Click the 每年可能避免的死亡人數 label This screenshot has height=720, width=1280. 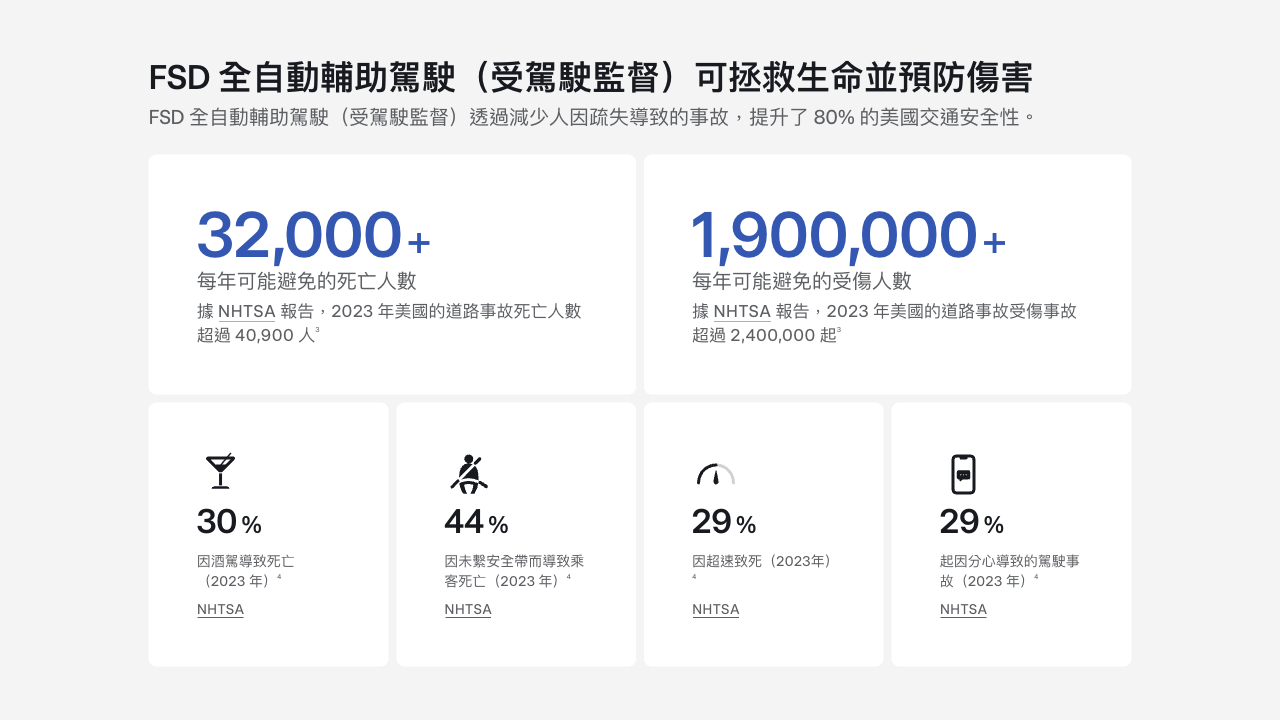(x=306, y=281)
